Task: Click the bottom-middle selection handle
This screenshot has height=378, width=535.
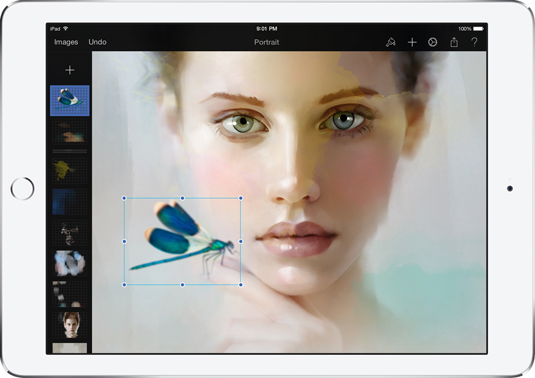Action: [x=183, y=285]
